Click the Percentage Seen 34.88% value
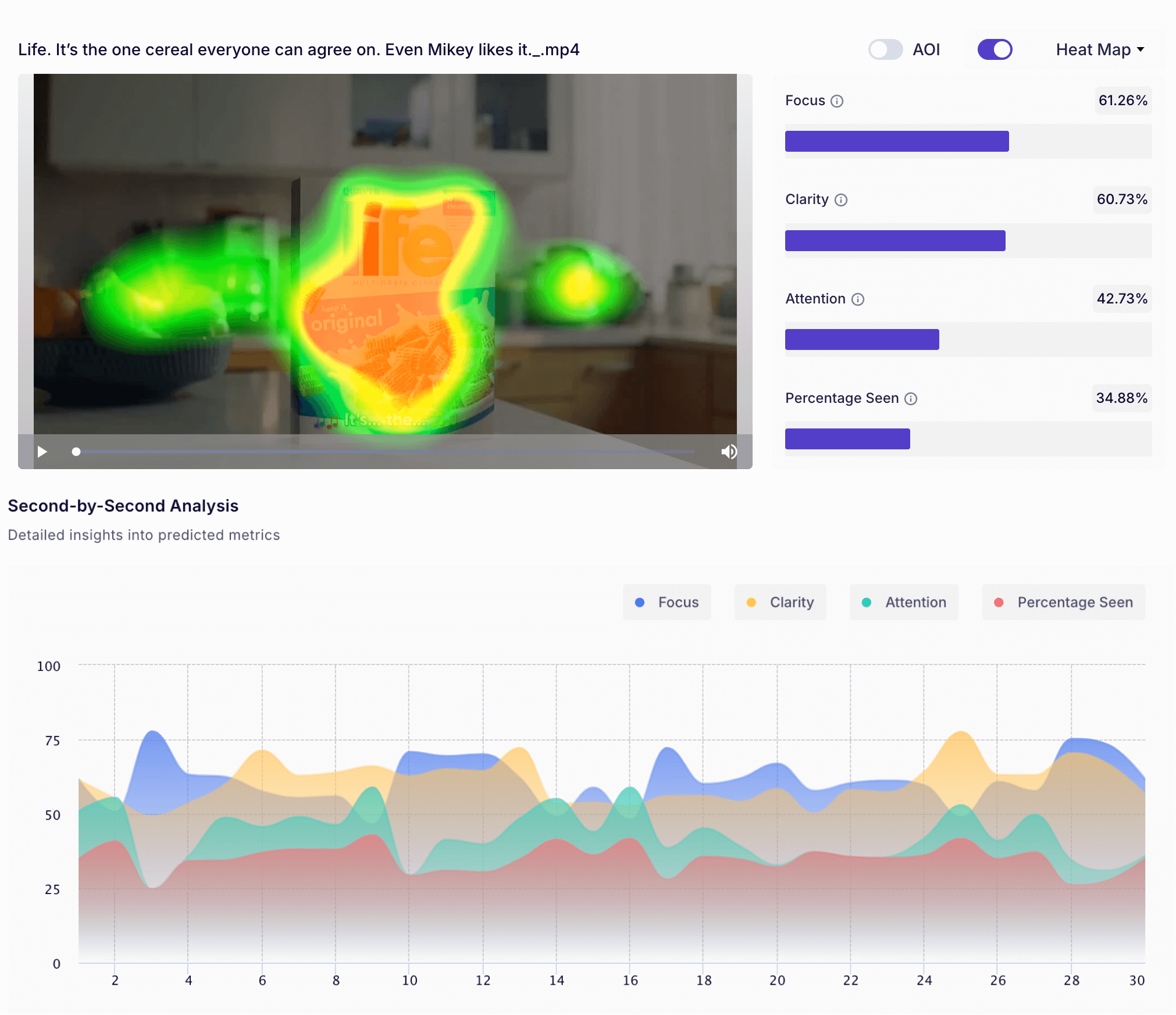 click(1121, 398)
